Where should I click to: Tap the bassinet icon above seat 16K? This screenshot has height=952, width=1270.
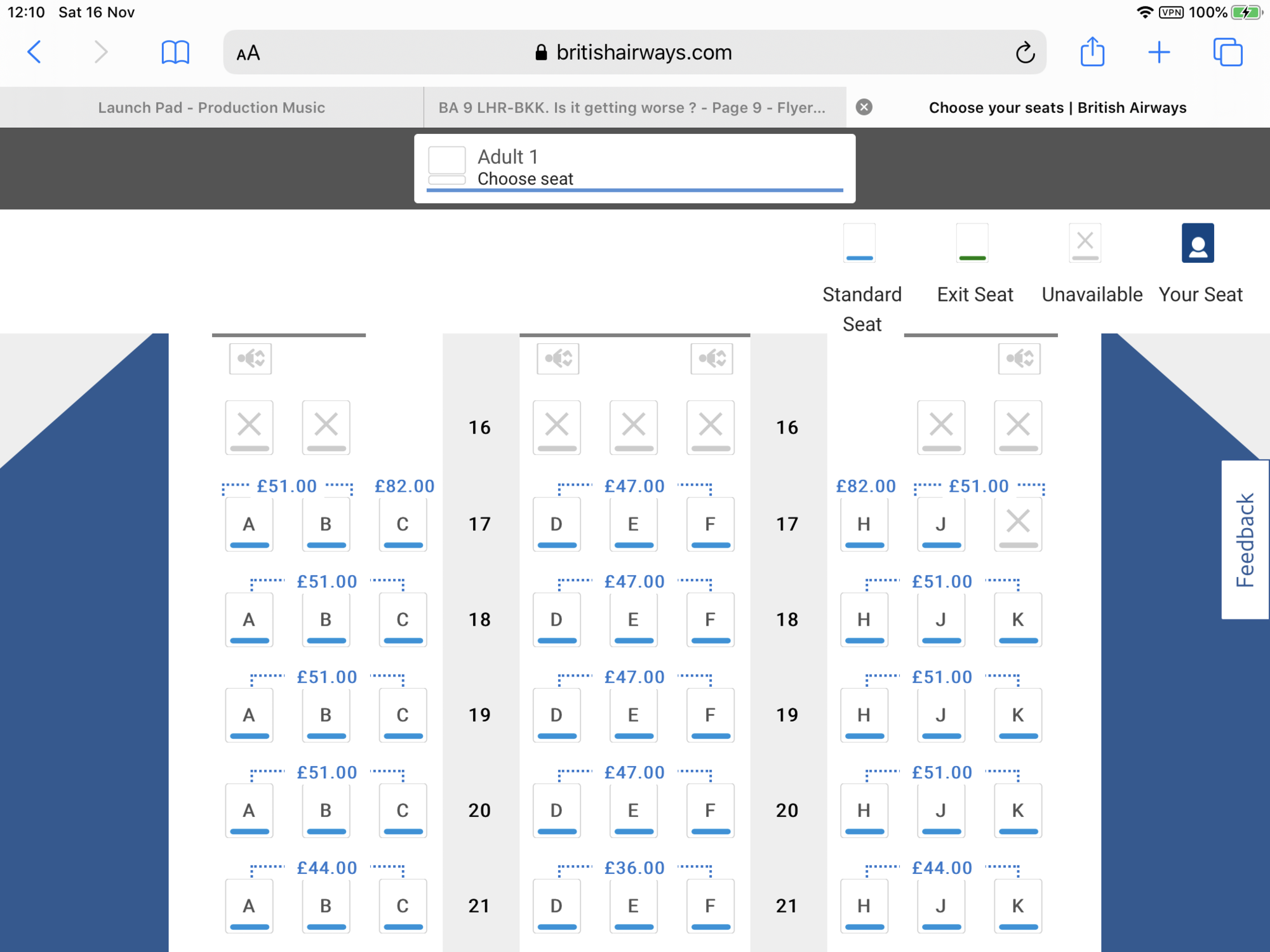point(1019,359)
